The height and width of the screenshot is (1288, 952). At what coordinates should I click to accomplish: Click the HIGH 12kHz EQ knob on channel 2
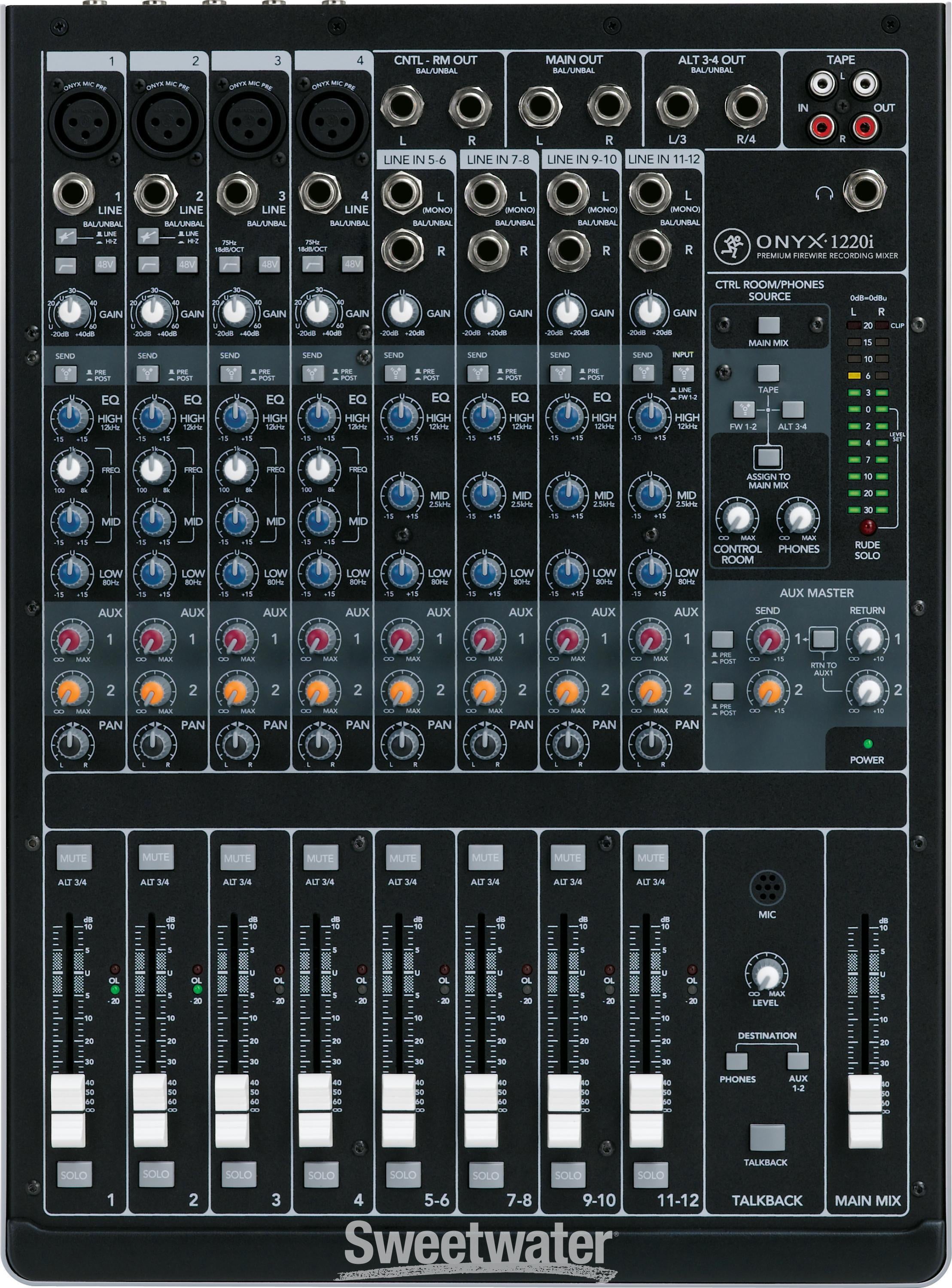[x=154, y=418]
